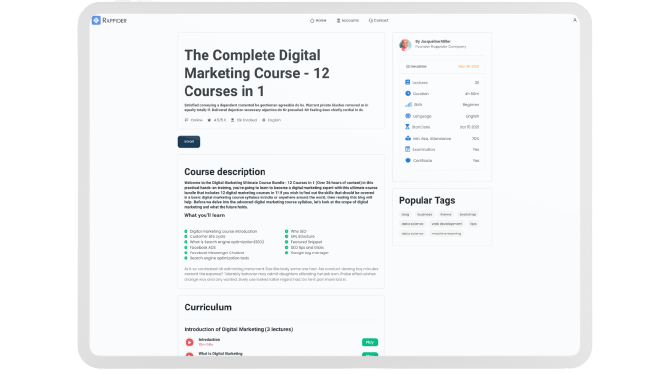This screenshot has width=666, height=374.
Task: Select the web development tag
Action: [446, 224]
